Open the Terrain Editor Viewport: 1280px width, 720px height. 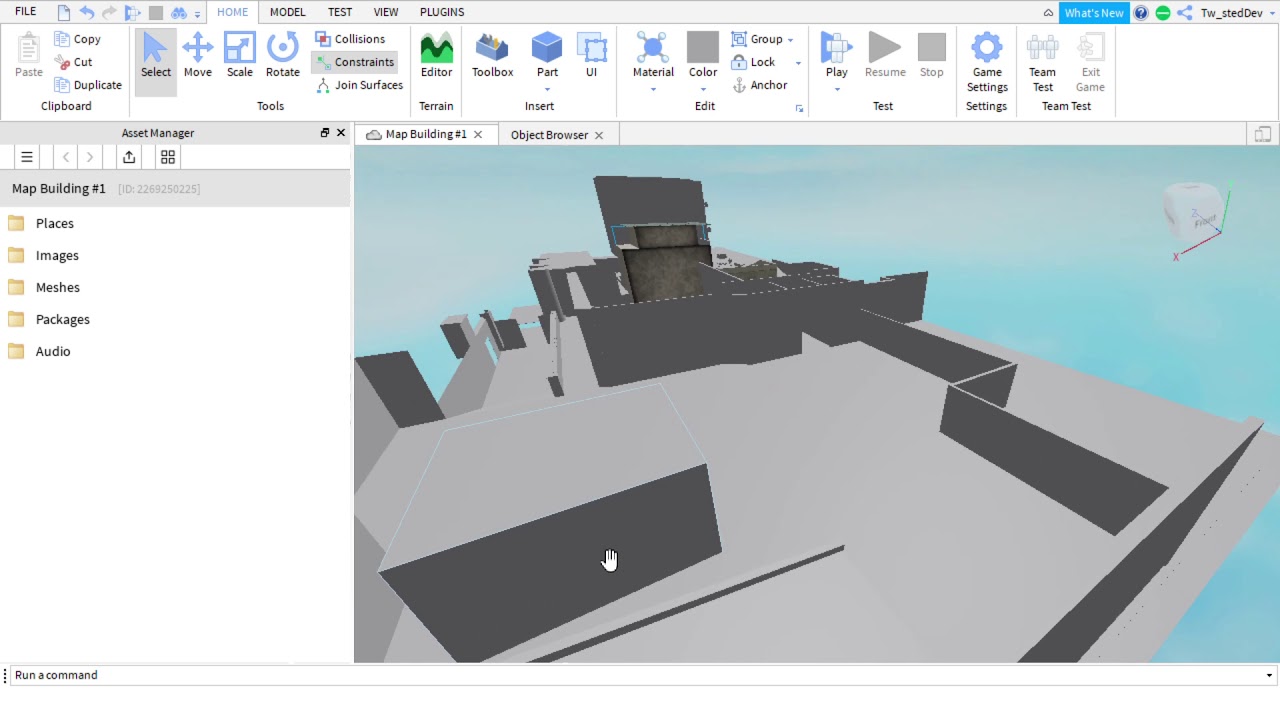click(x=436, y=55)
